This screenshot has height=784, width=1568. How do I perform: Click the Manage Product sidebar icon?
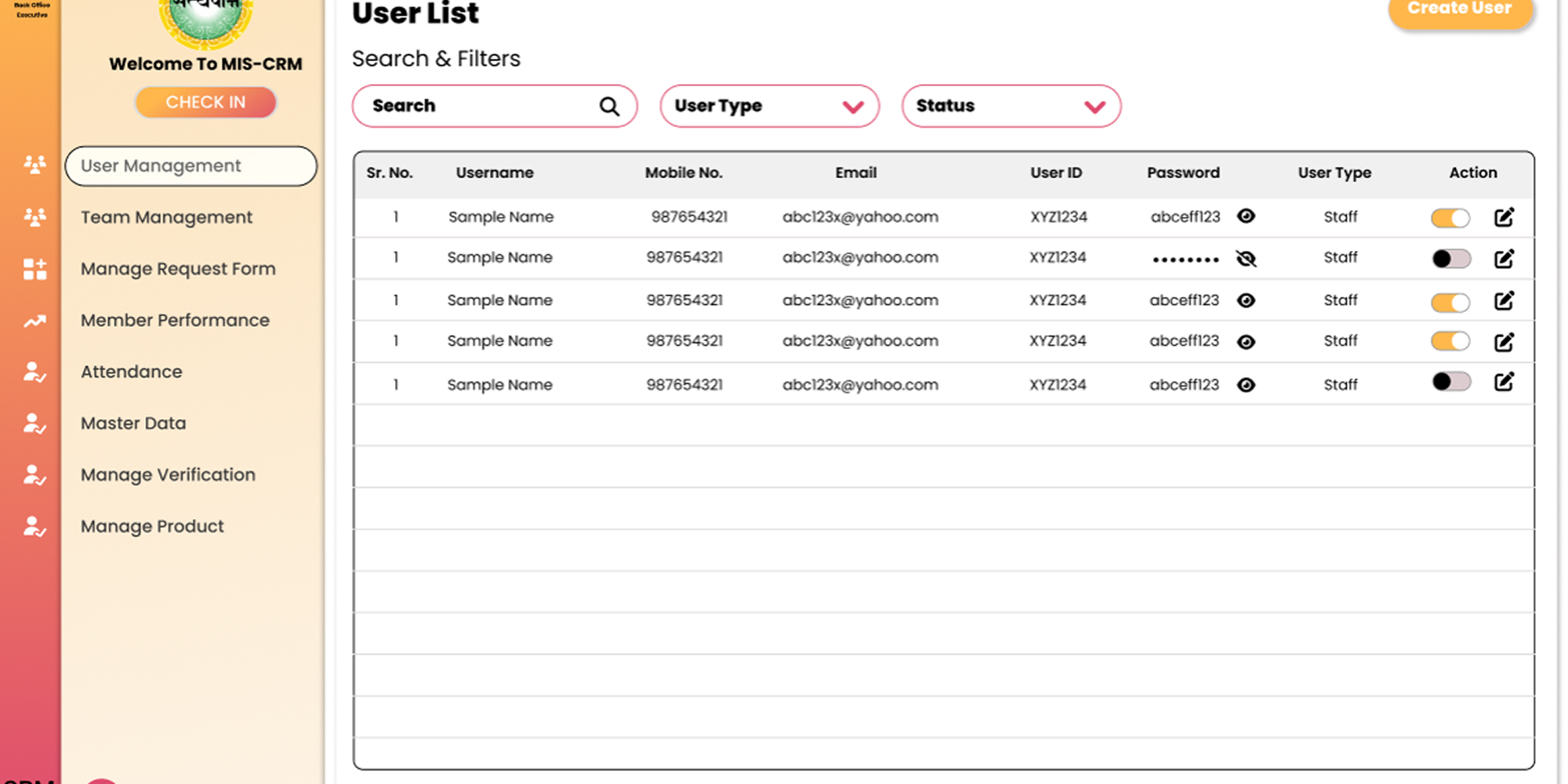pyautogui.click(x=34, y=527)
